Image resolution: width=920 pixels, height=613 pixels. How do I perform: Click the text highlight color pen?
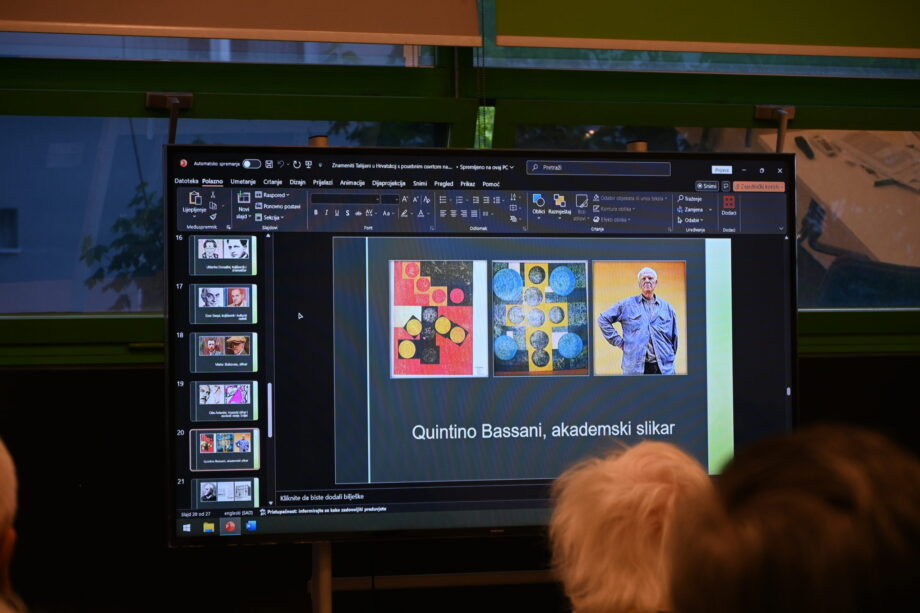pos(405,214)
